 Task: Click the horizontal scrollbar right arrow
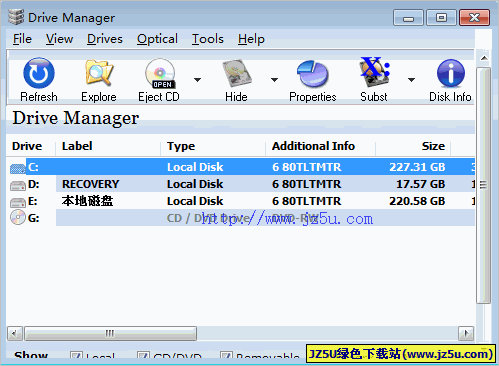[x=466, y=333]
